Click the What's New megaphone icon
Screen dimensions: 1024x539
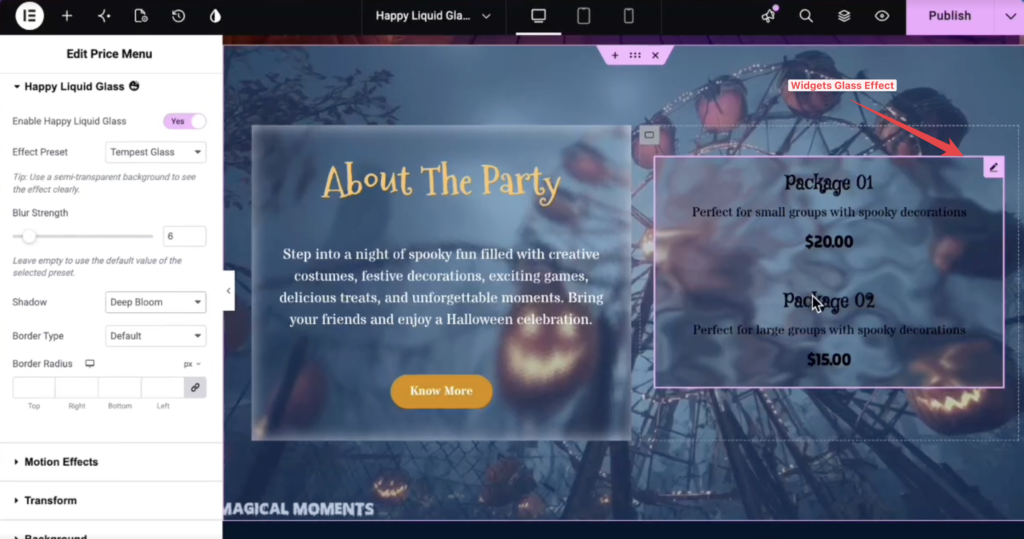(x=768, y=16)
